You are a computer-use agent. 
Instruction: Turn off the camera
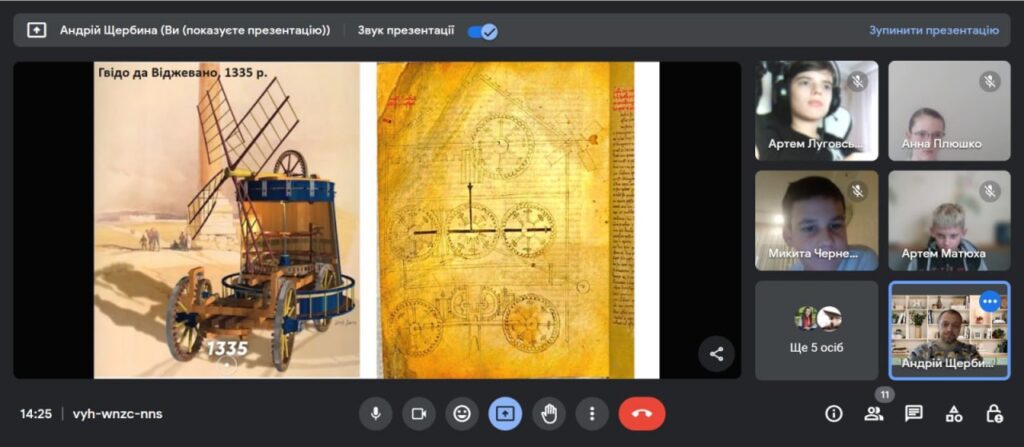coord(419,413)
